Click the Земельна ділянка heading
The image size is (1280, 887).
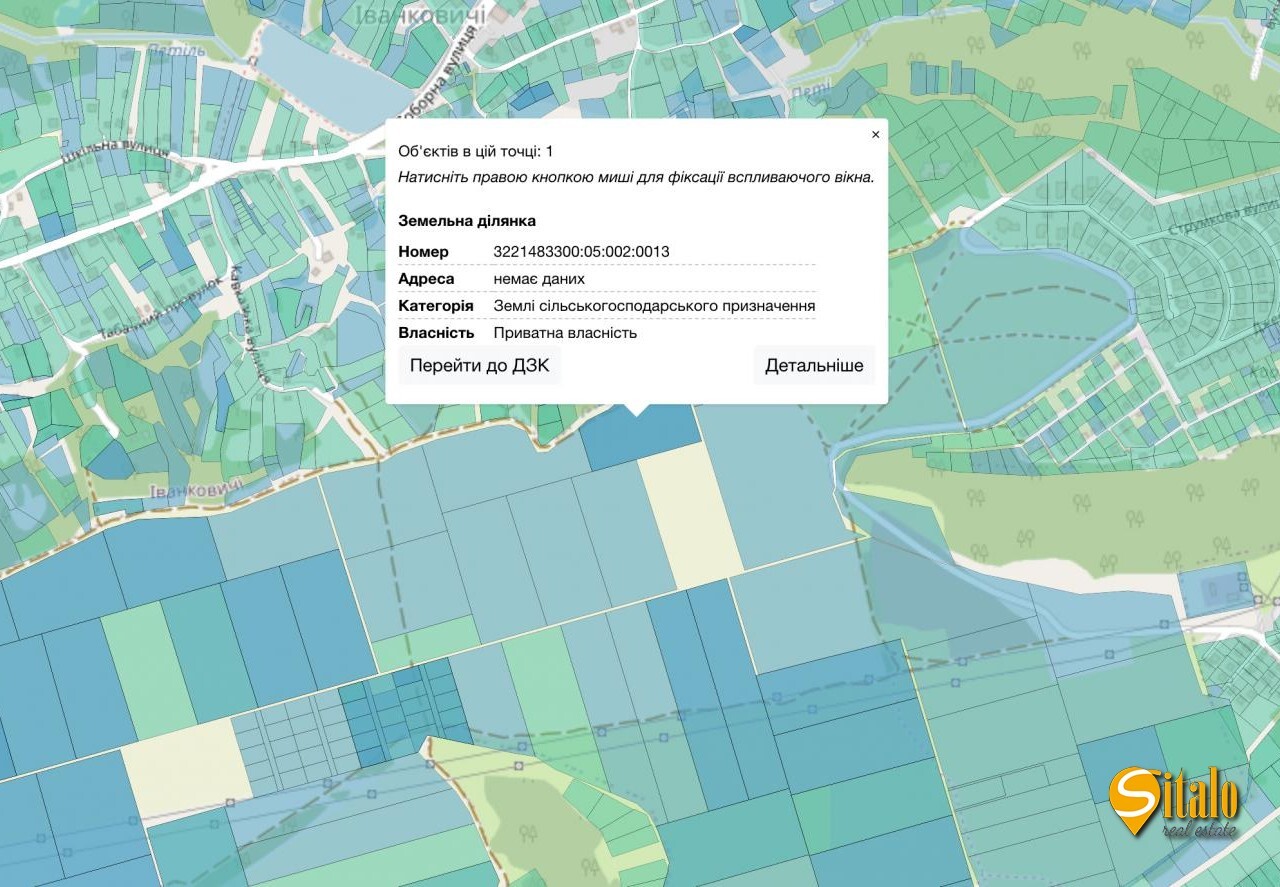pos(467,221)
